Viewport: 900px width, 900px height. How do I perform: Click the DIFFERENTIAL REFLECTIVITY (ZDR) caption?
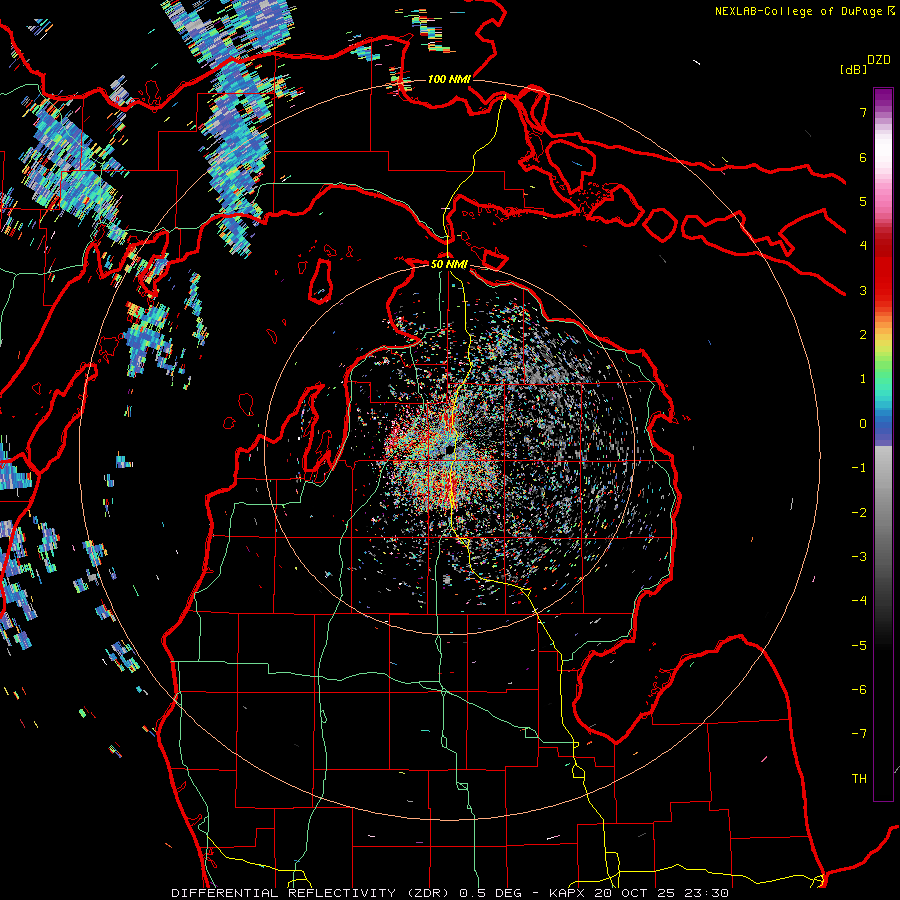(312, 893)
